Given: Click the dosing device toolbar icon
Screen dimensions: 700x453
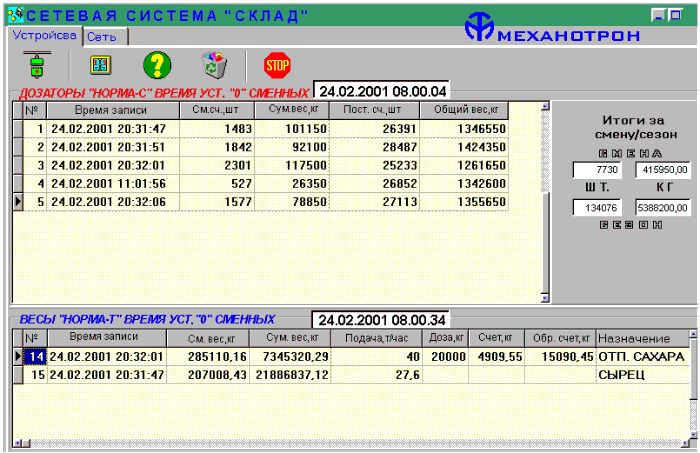Looking at the screenshot, I should 37,65.
